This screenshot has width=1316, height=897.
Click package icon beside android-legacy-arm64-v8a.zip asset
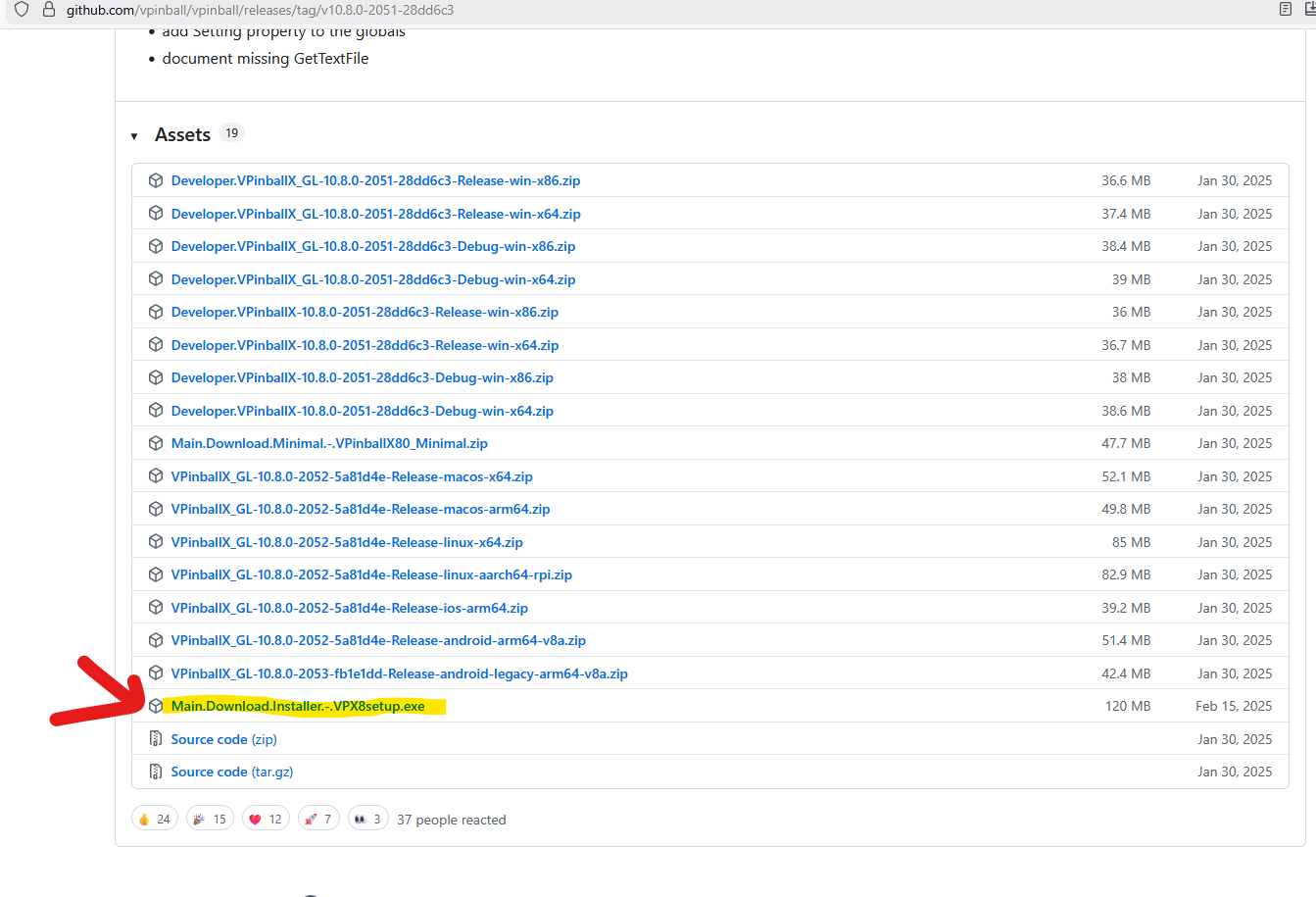[x=155, y=673]
